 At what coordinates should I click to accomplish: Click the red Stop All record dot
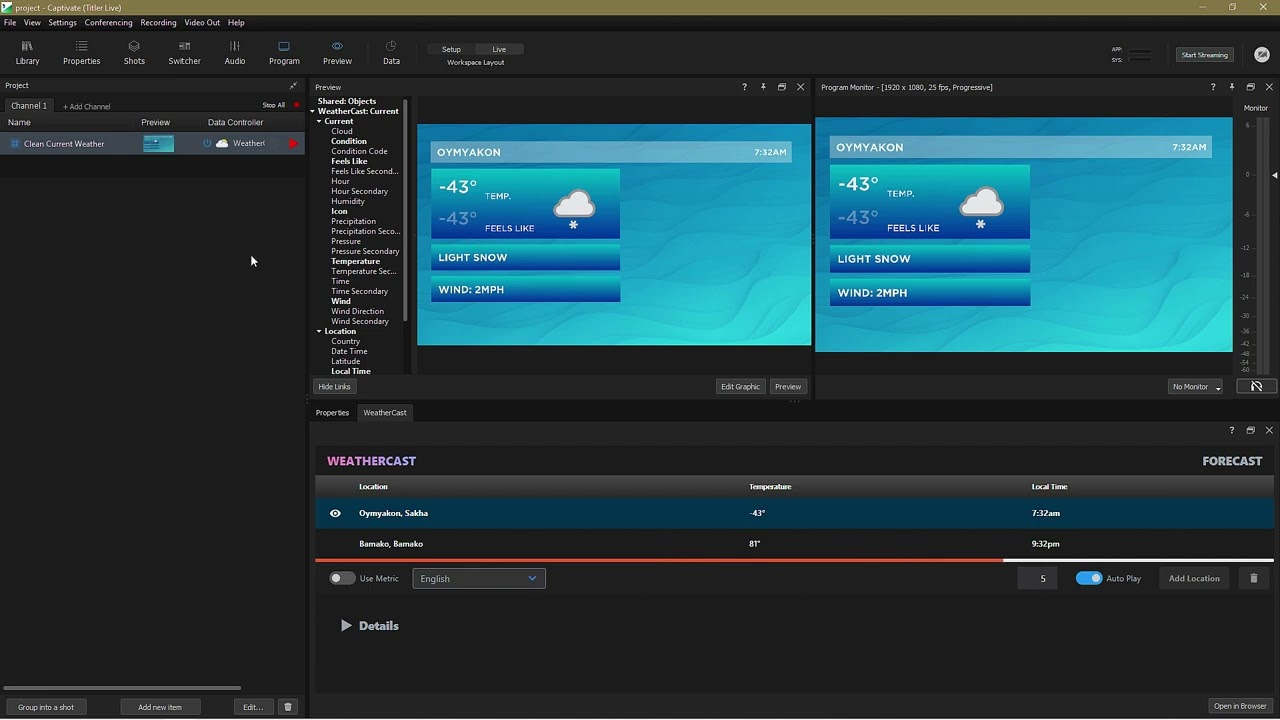coord(296,105)
